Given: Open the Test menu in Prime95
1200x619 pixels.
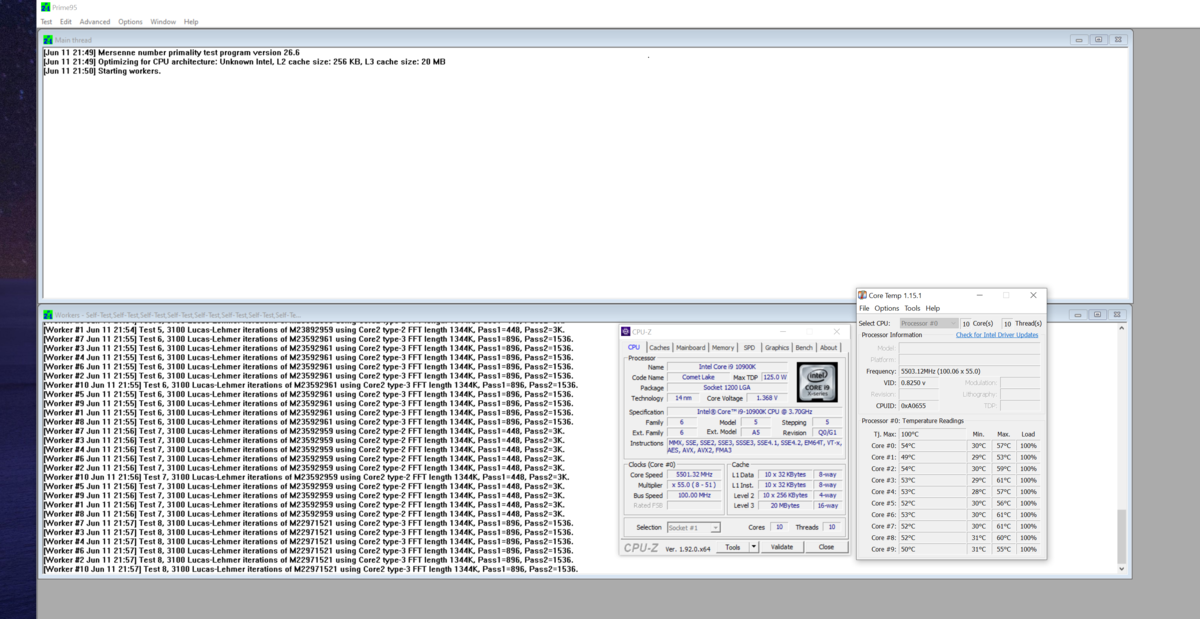Looking at the screenshot, I should [x=46, y=21].
